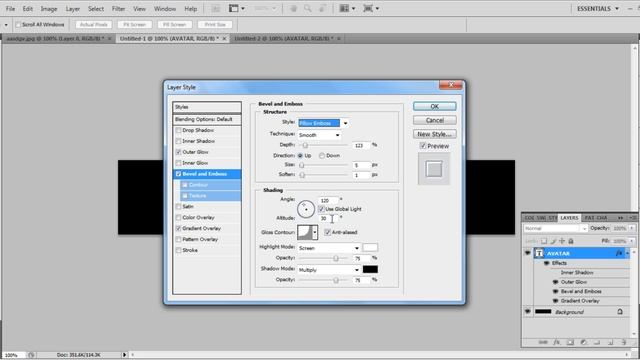640x360 pixels.
Task: Open the Layers Fill slider arrow
Action: (x=632, y=241)
